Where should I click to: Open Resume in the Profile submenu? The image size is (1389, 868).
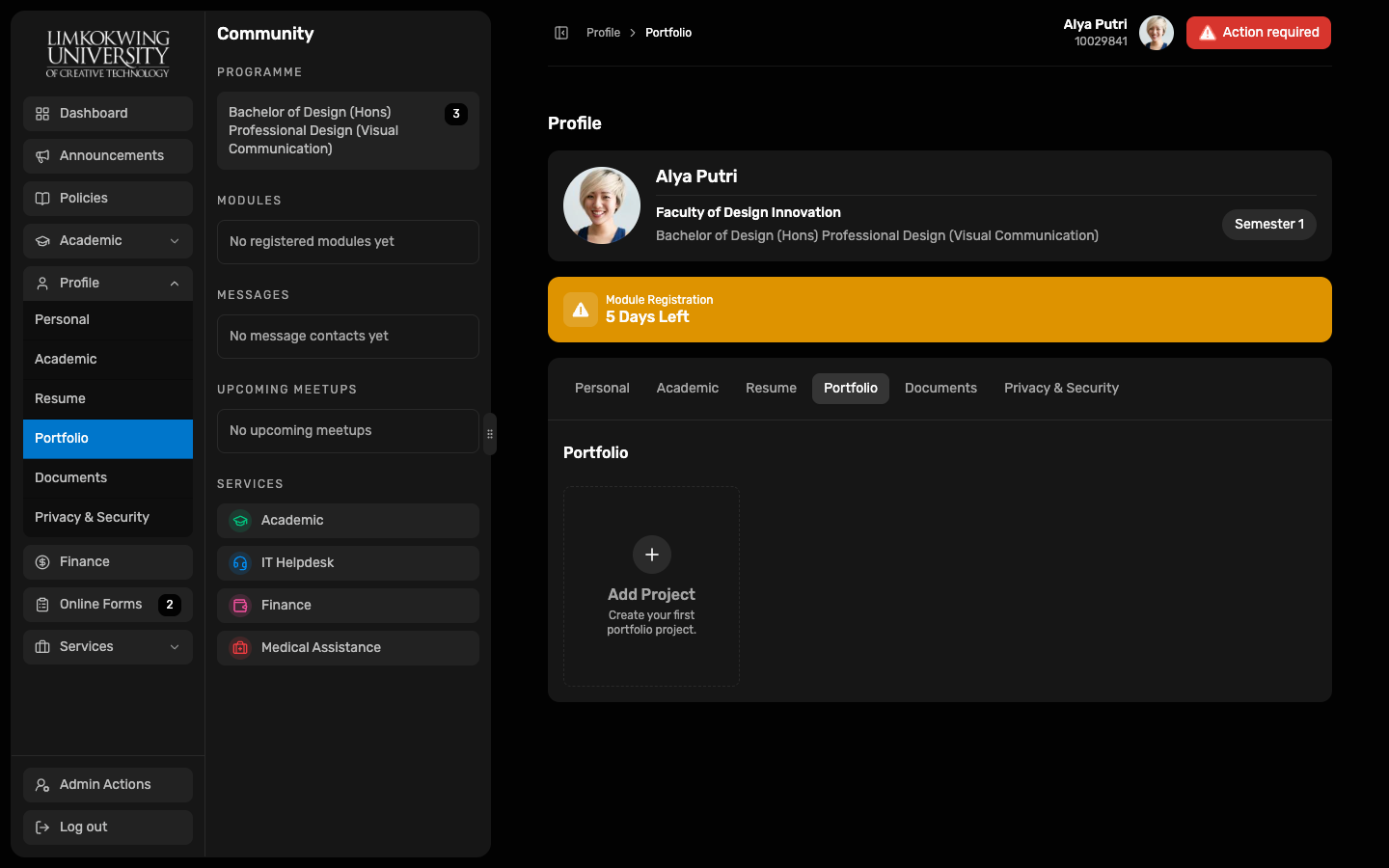[x=108, y=399]
